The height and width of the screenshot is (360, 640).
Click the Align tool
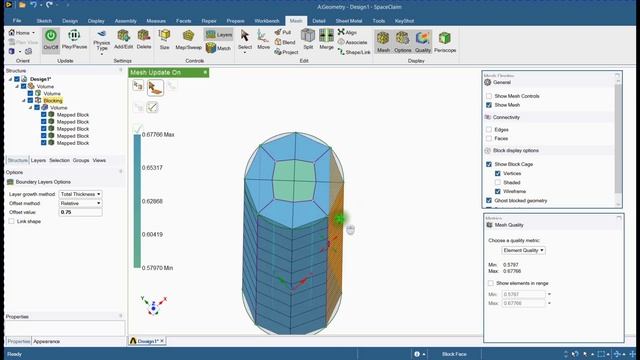347,32
